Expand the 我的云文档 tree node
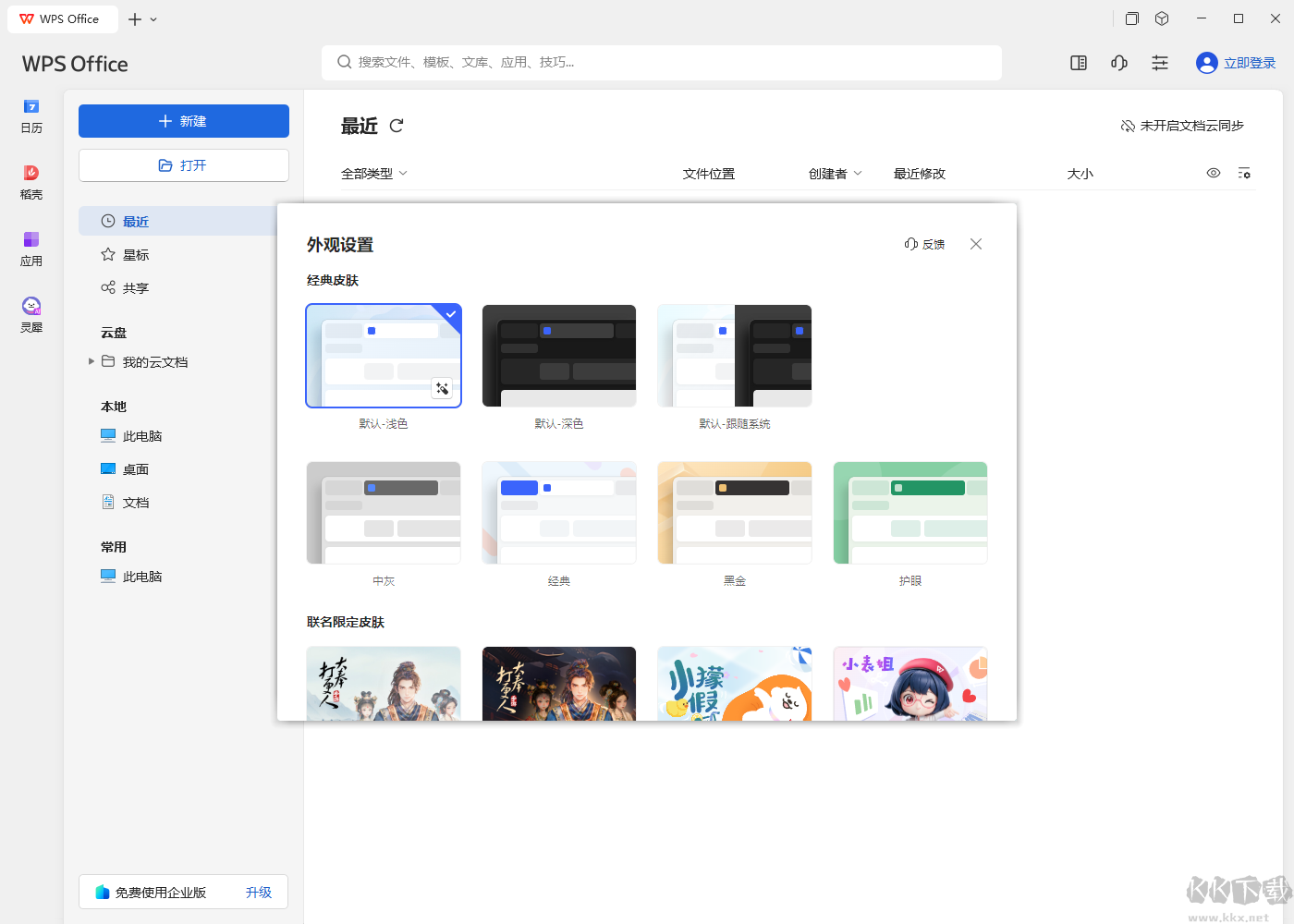Screen dimensions: 1294x924 click(92, 361)
